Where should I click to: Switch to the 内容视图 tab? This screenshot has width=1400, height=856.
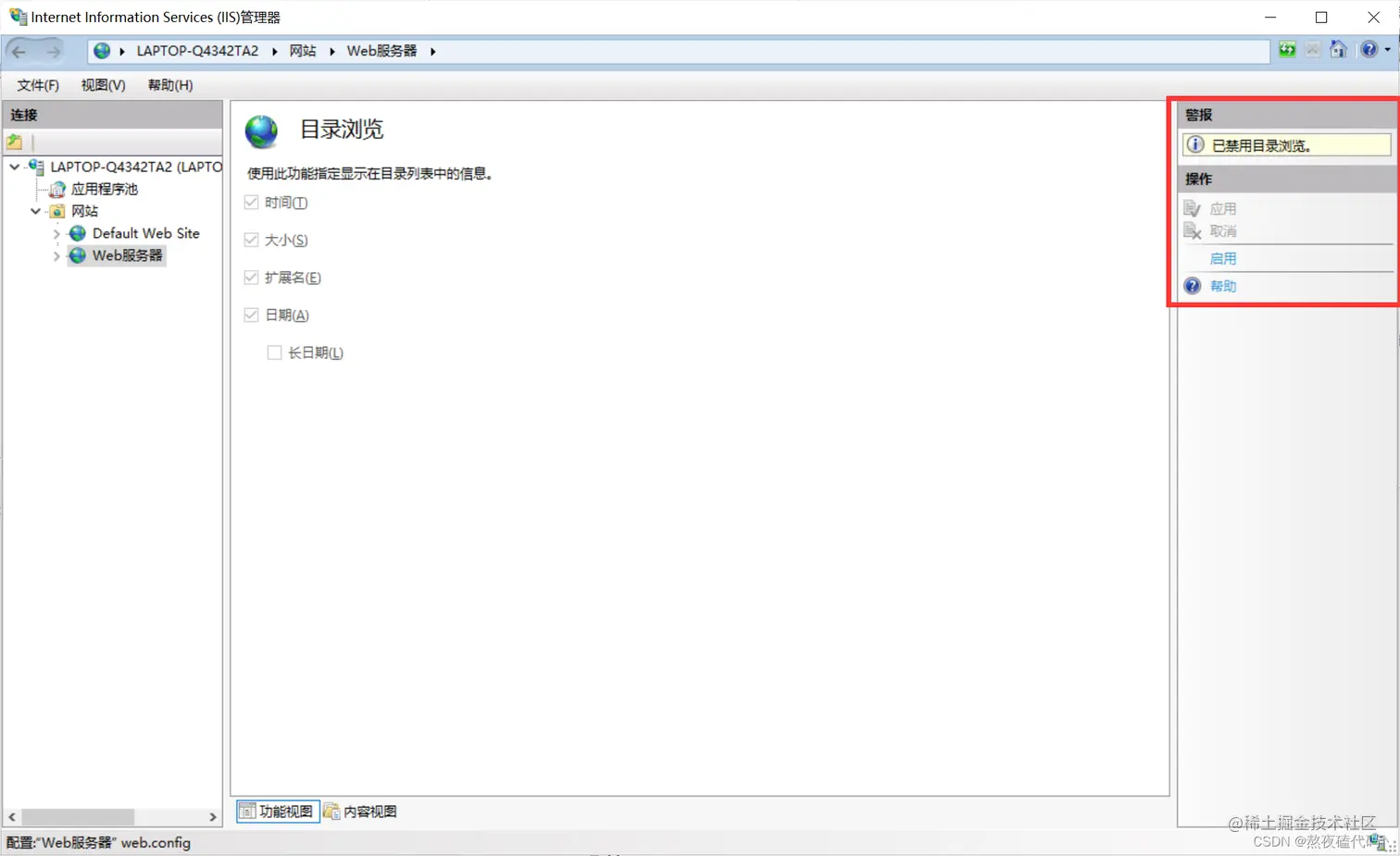click(361, 812)
